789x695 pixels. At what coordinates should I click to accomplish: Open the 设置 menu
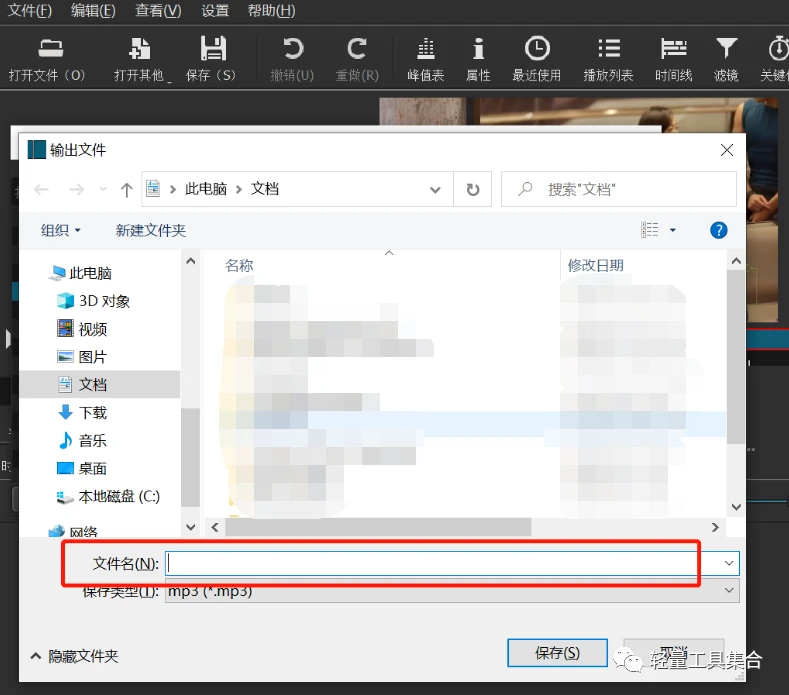tap(215, 11)
